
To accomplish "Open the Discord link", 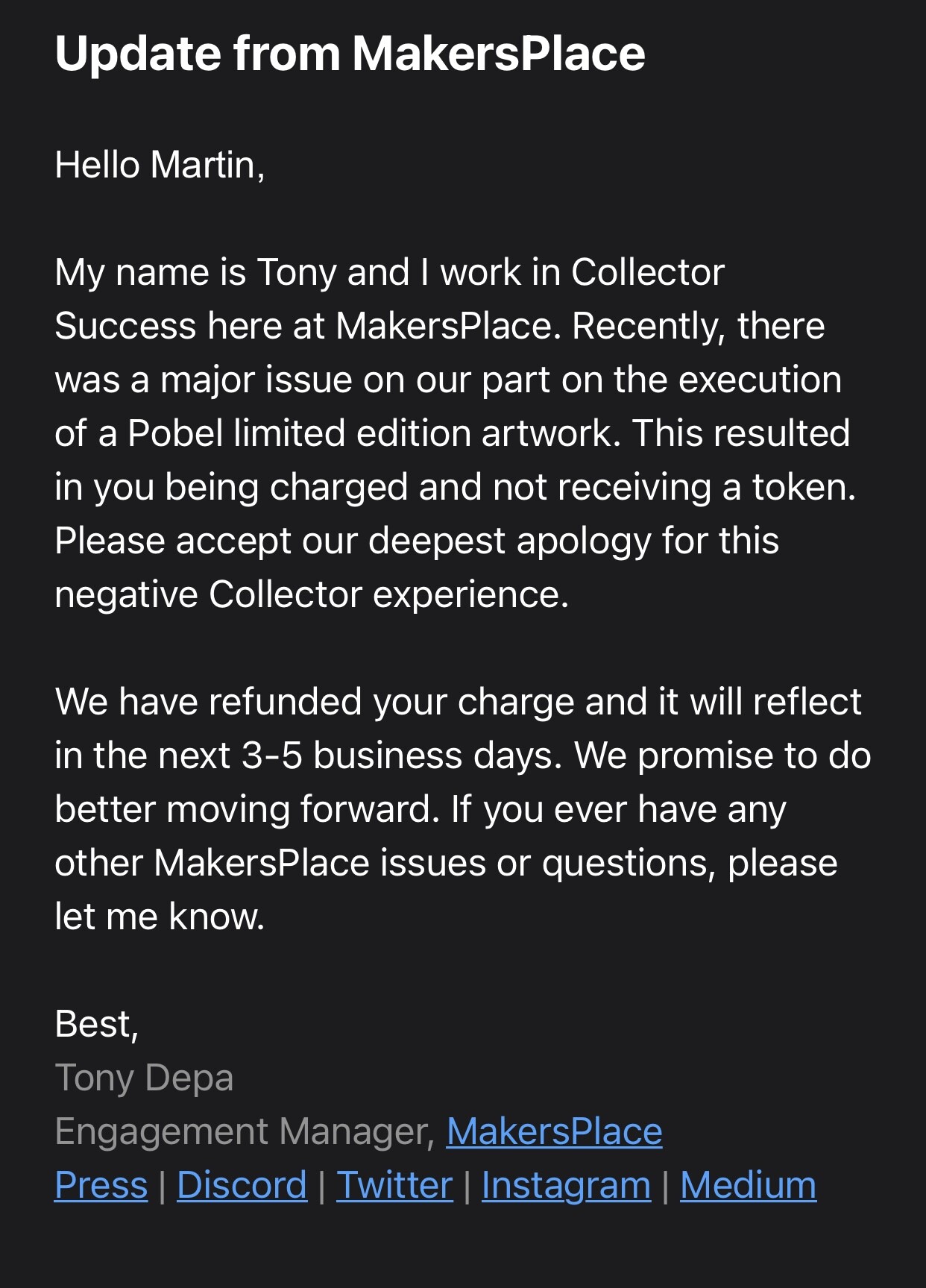I will (x=242, y=1185).
